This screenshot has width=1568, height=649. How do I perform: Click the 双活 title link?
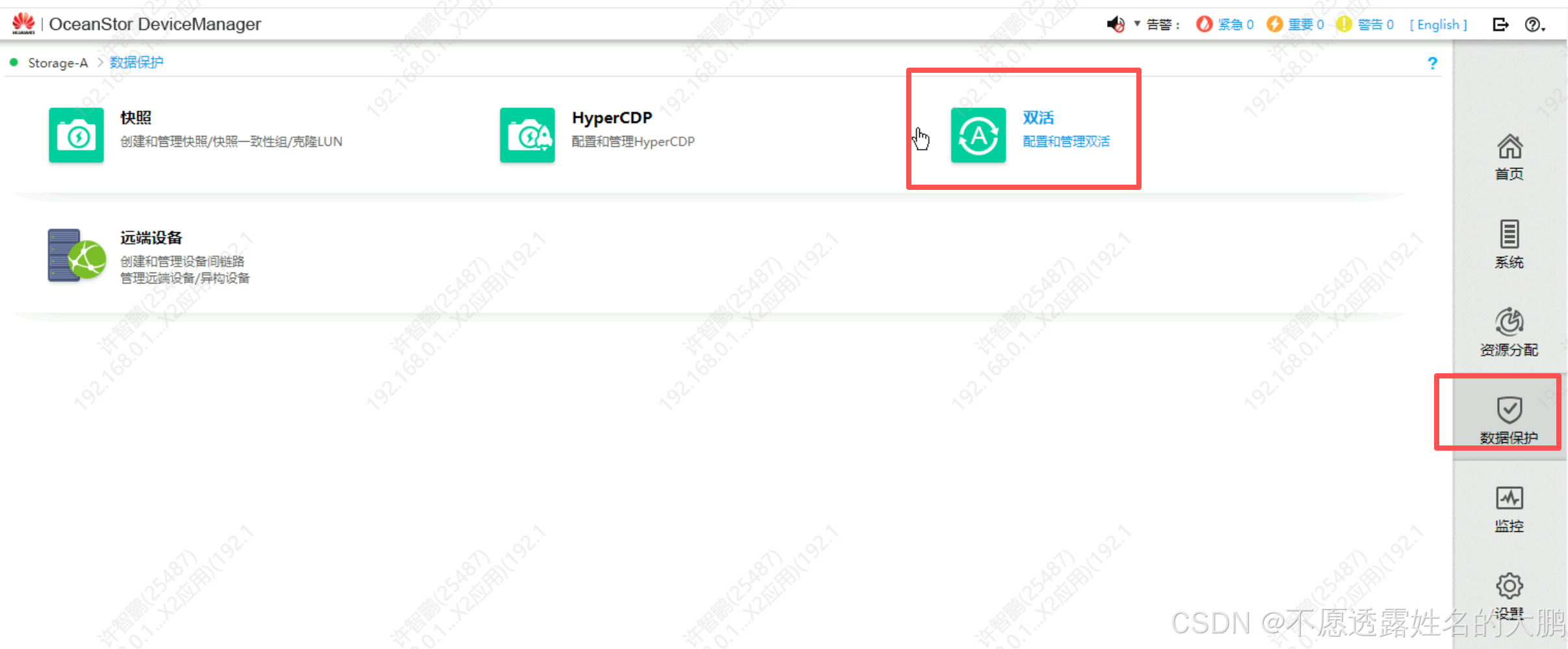point(1038,118)
